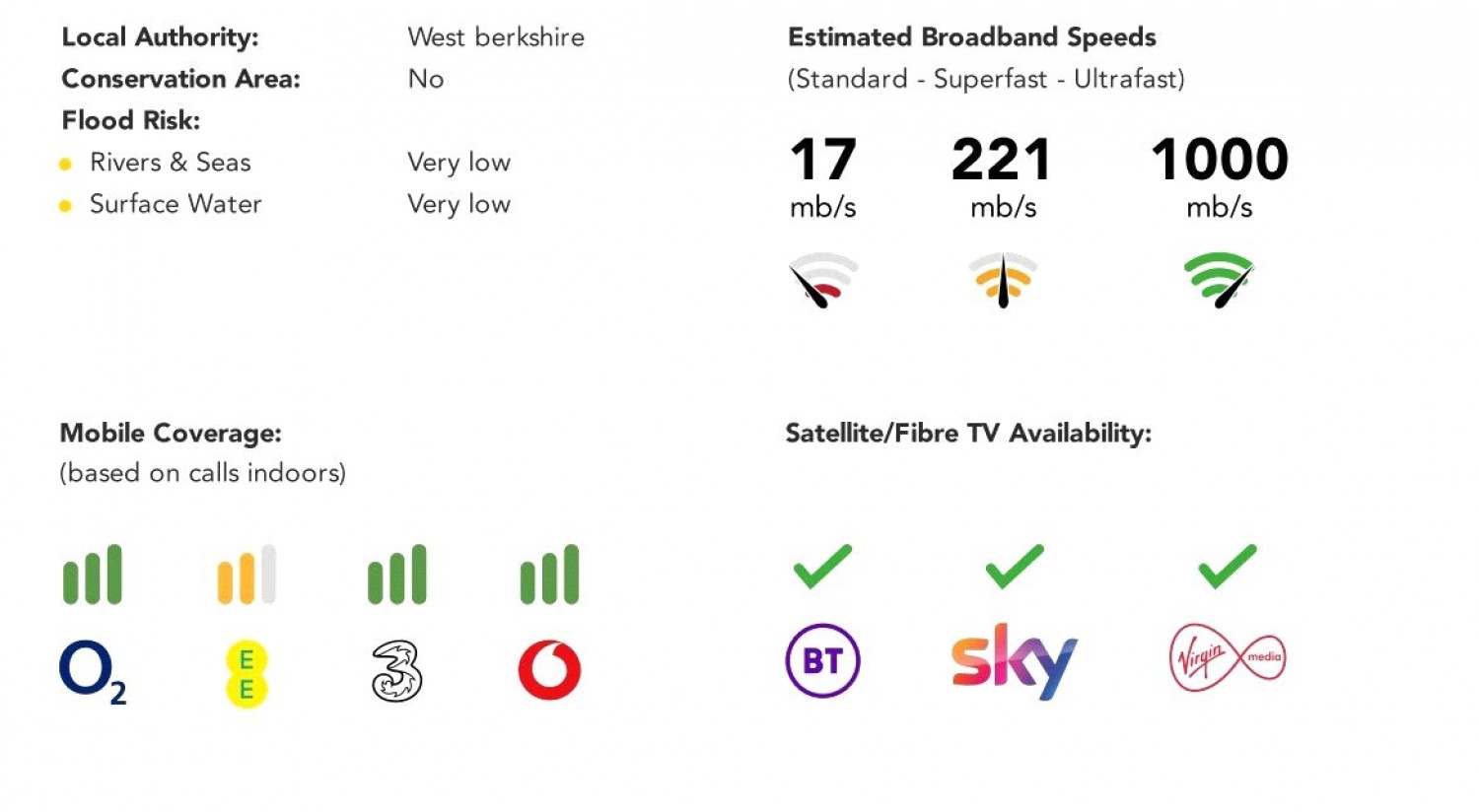Click the EE network logo

tap(246, 674)
